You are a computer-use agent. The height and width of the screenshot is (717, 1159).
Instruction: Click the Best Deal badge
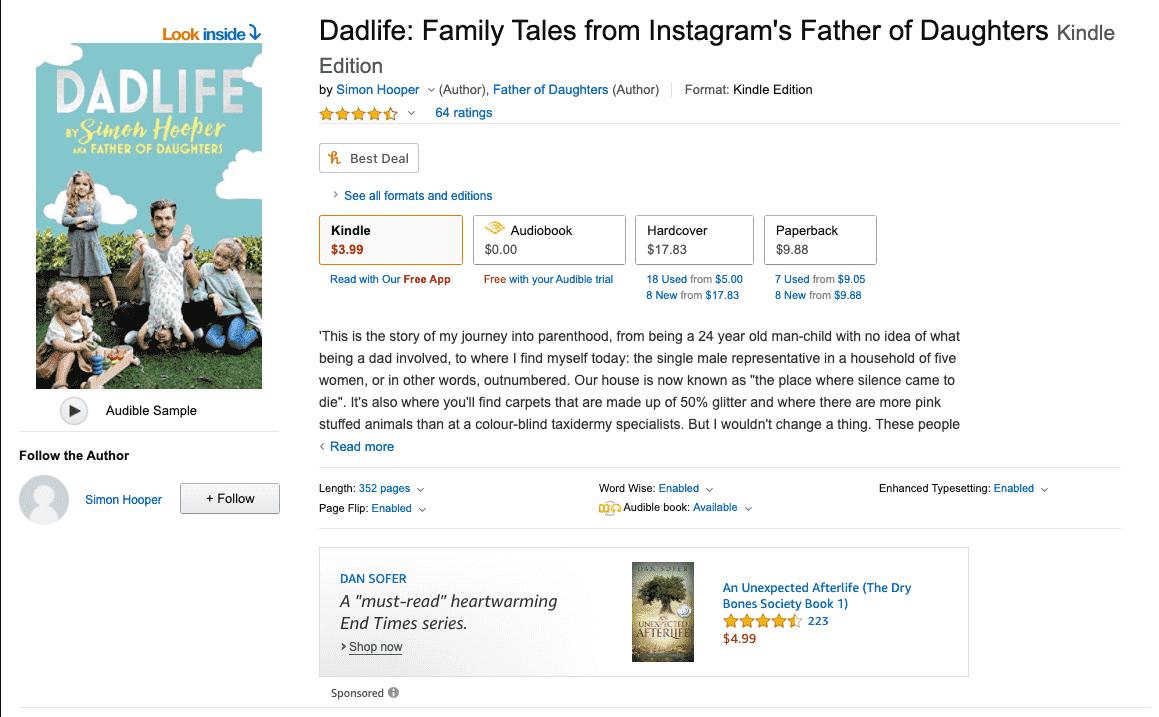coord(369,158)
